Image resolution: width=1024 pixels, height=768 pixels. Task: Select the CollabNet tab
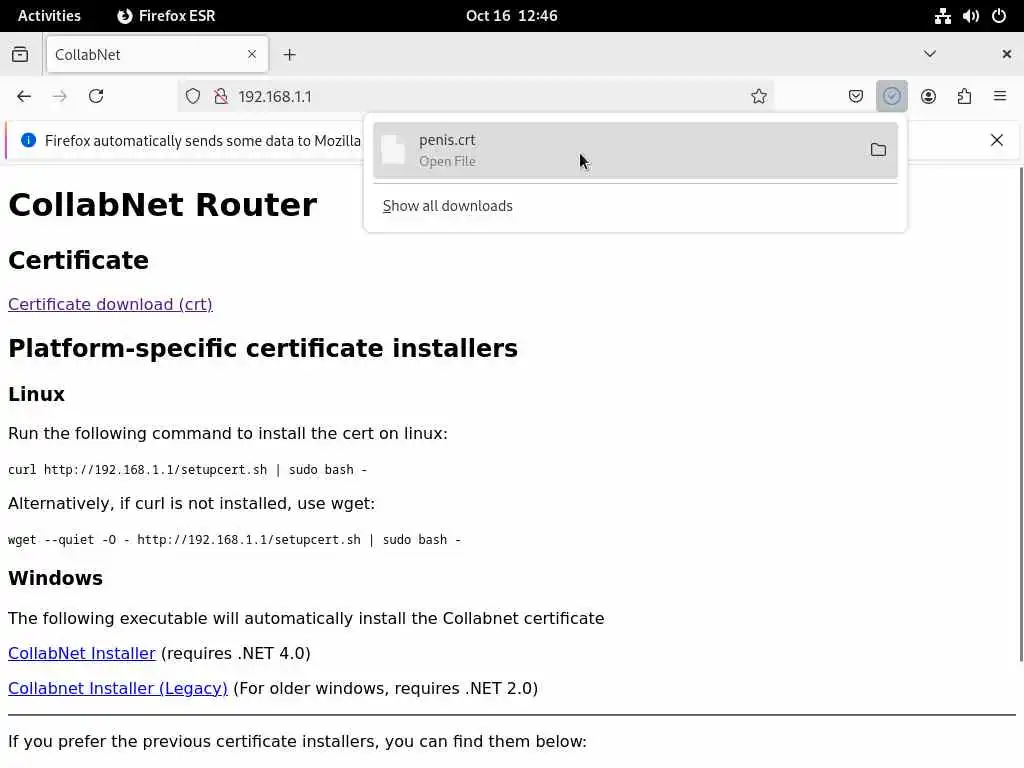click(157, 54)
